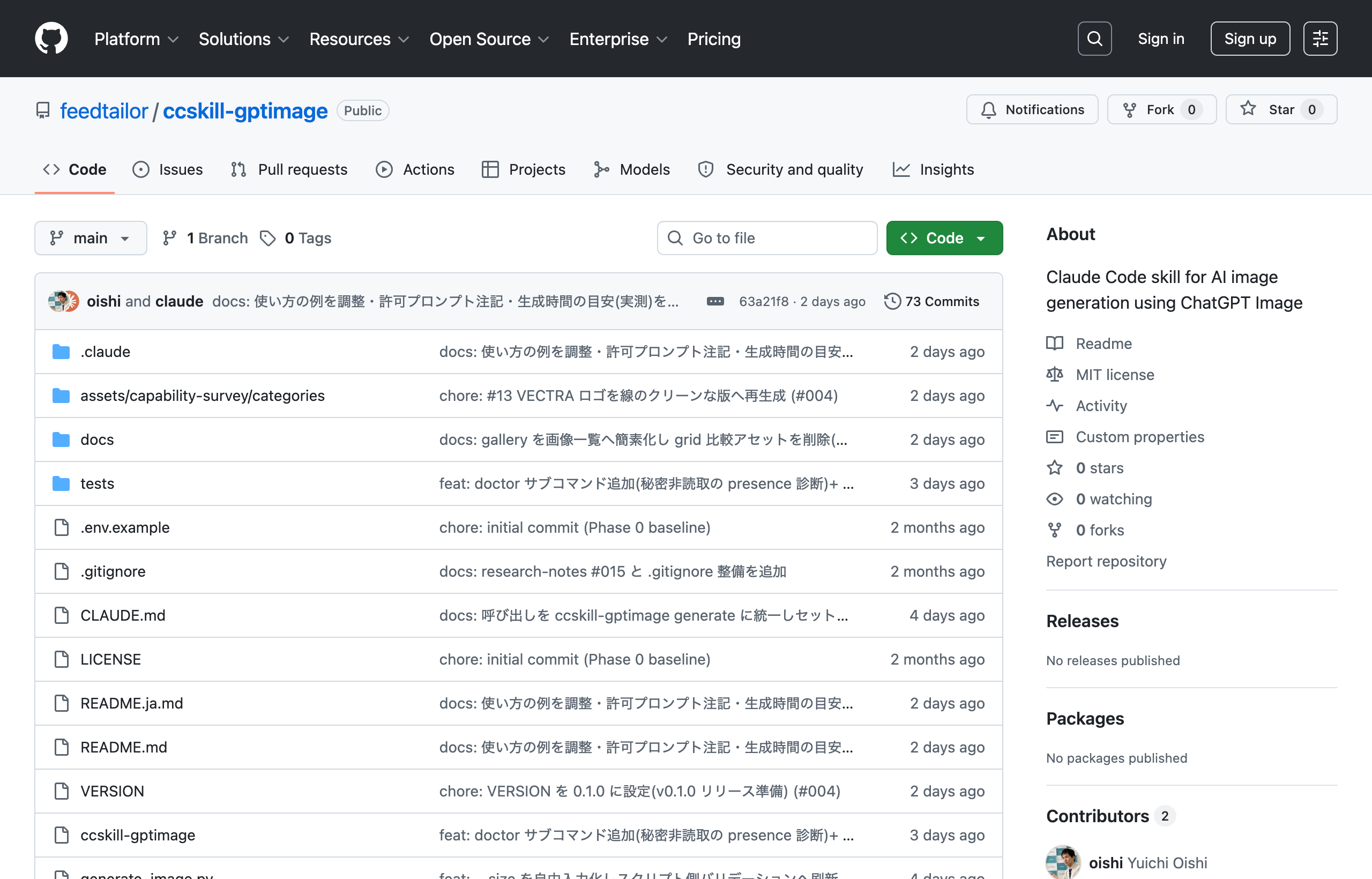Open README.md file
Image resolution: width=1372 pixels, height=879 pixels.
pos(124,747)
